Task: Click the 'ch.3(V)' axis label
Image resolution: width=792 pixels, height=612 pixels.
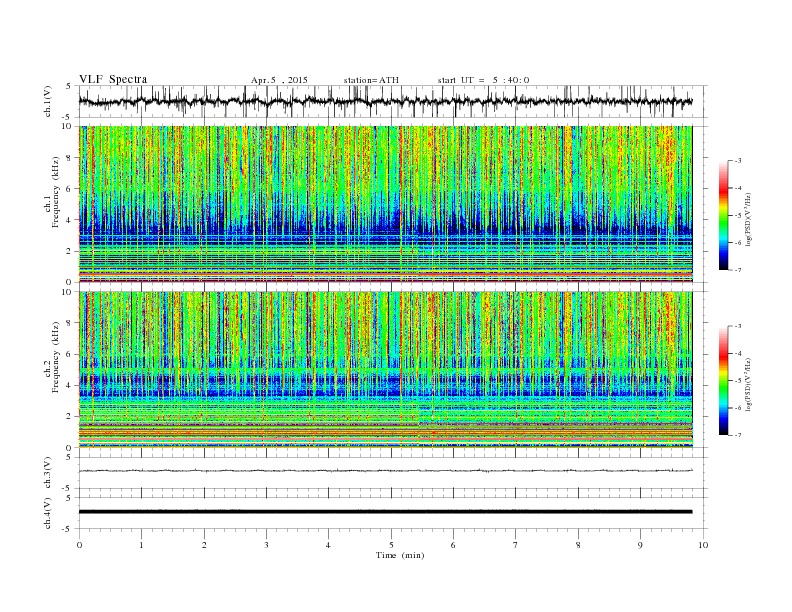Action: point(48,472)
